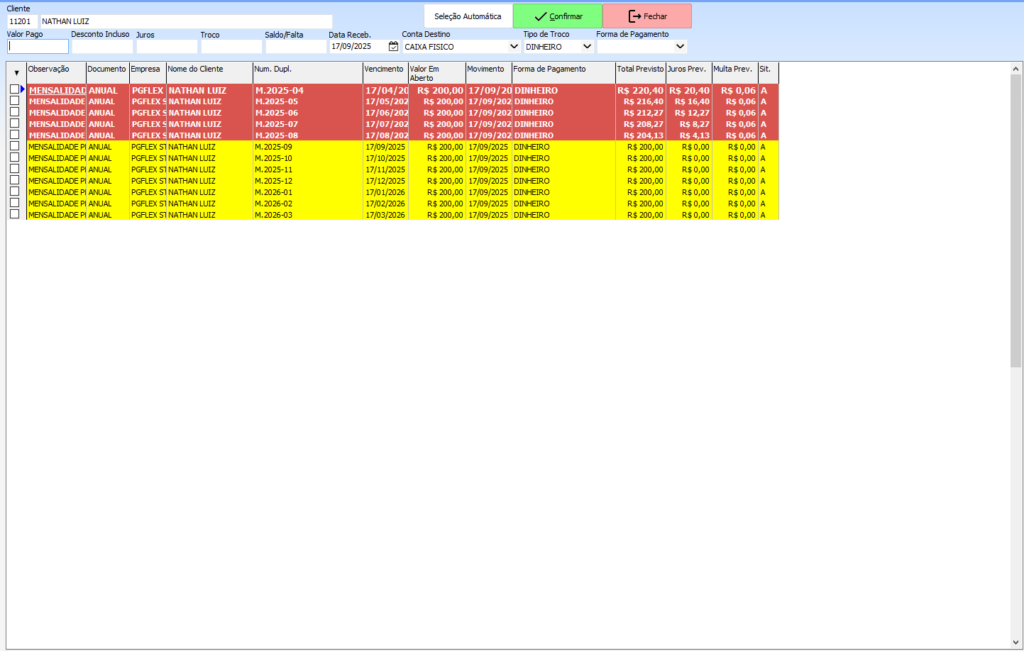Screen dimensions: 1024x651
Task: Tick the checkbox for row M.2026-02
Action: 14,203
